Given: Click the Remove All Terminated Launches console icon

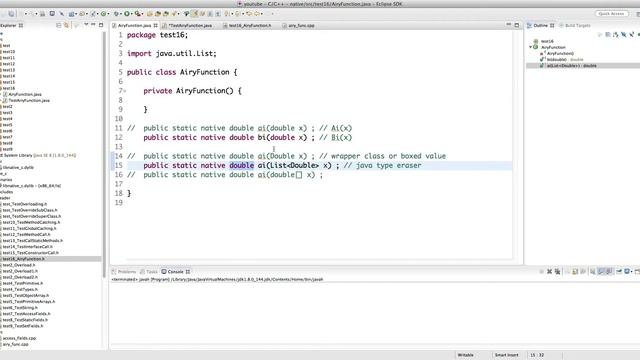Looking at the screenshot, I should [557, 271].
